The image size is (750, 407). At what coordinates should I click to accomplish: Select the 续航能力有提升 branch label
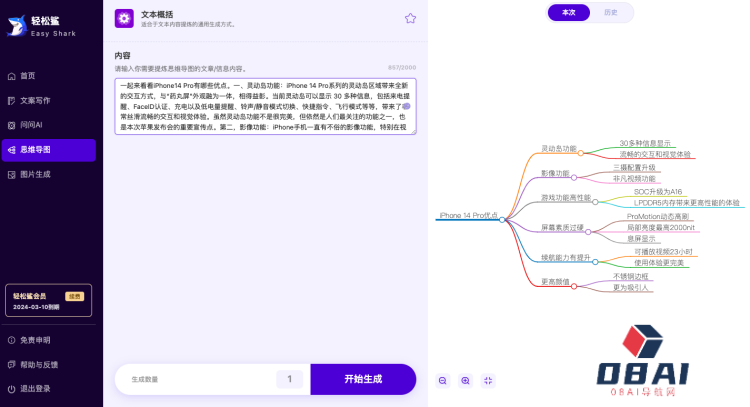coord(566,257)
